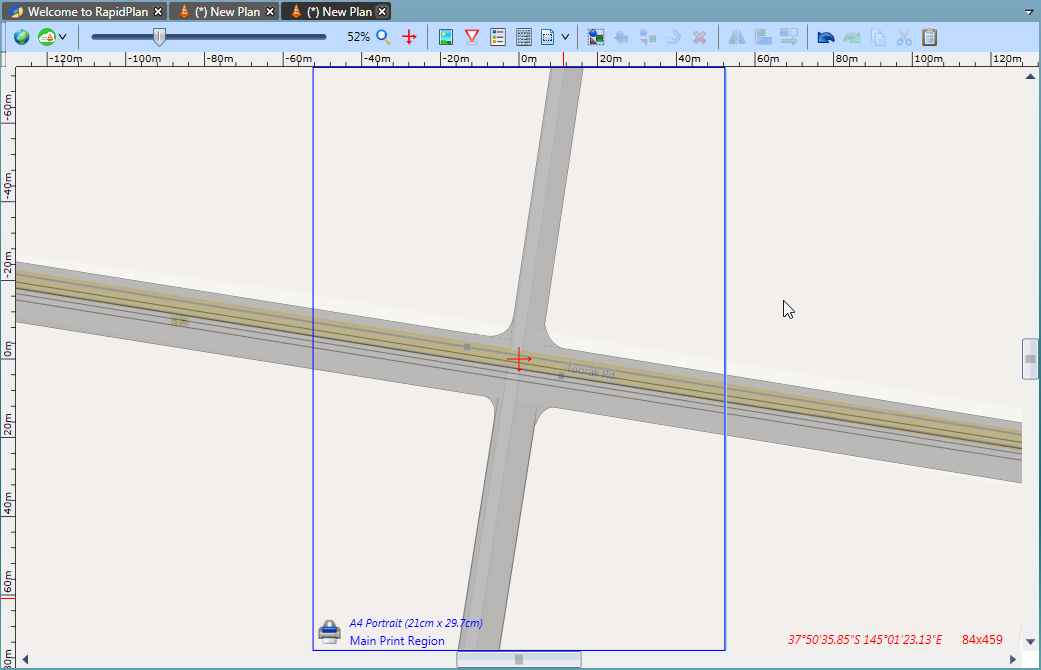Click the vertical scrollbar thumb

click(x=1030, y=359)
